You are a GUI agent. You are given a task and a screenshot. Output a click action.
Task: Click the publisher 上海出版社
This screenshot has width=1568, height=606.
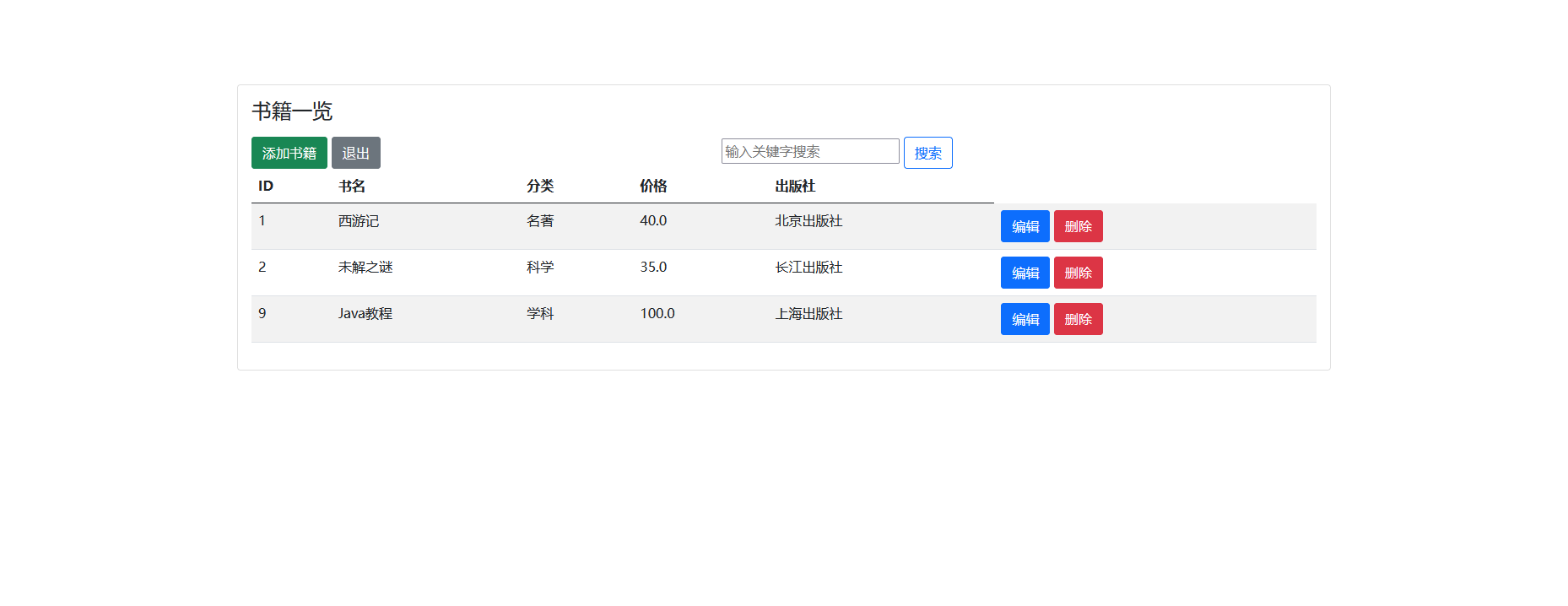coord(808,313)
